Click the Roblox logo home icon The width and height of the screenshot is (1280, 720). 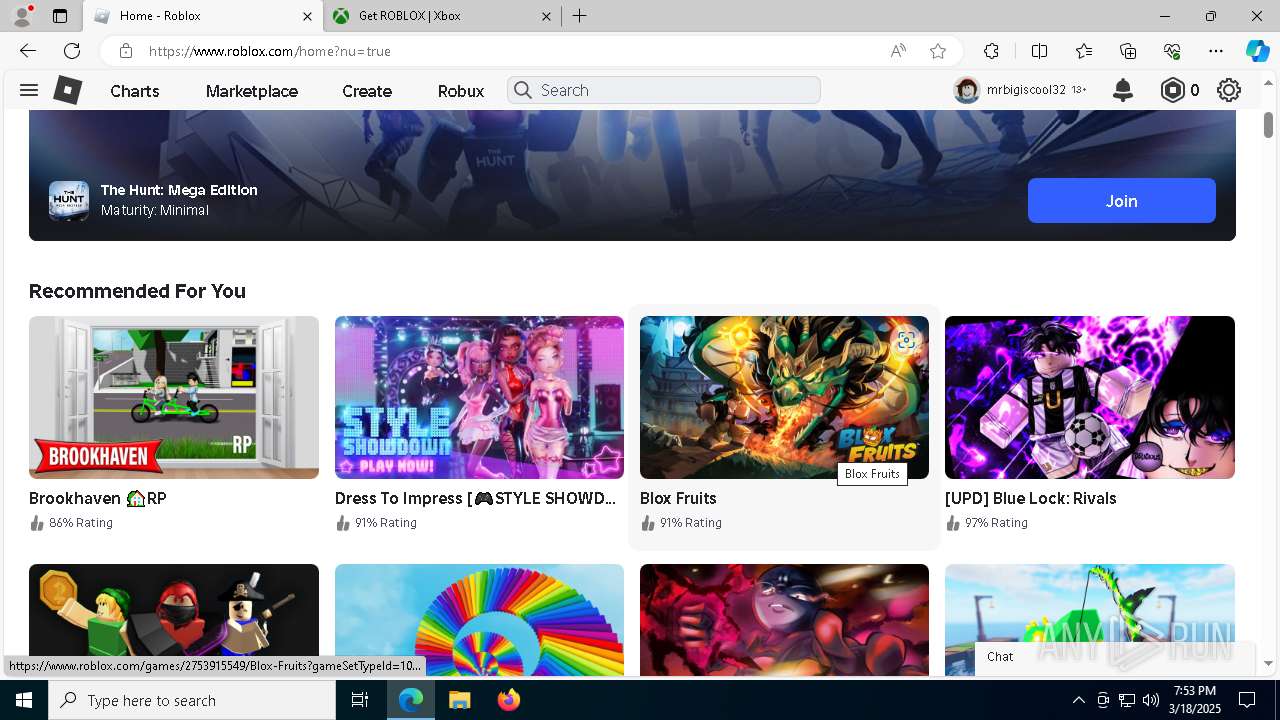pos(67,90)
